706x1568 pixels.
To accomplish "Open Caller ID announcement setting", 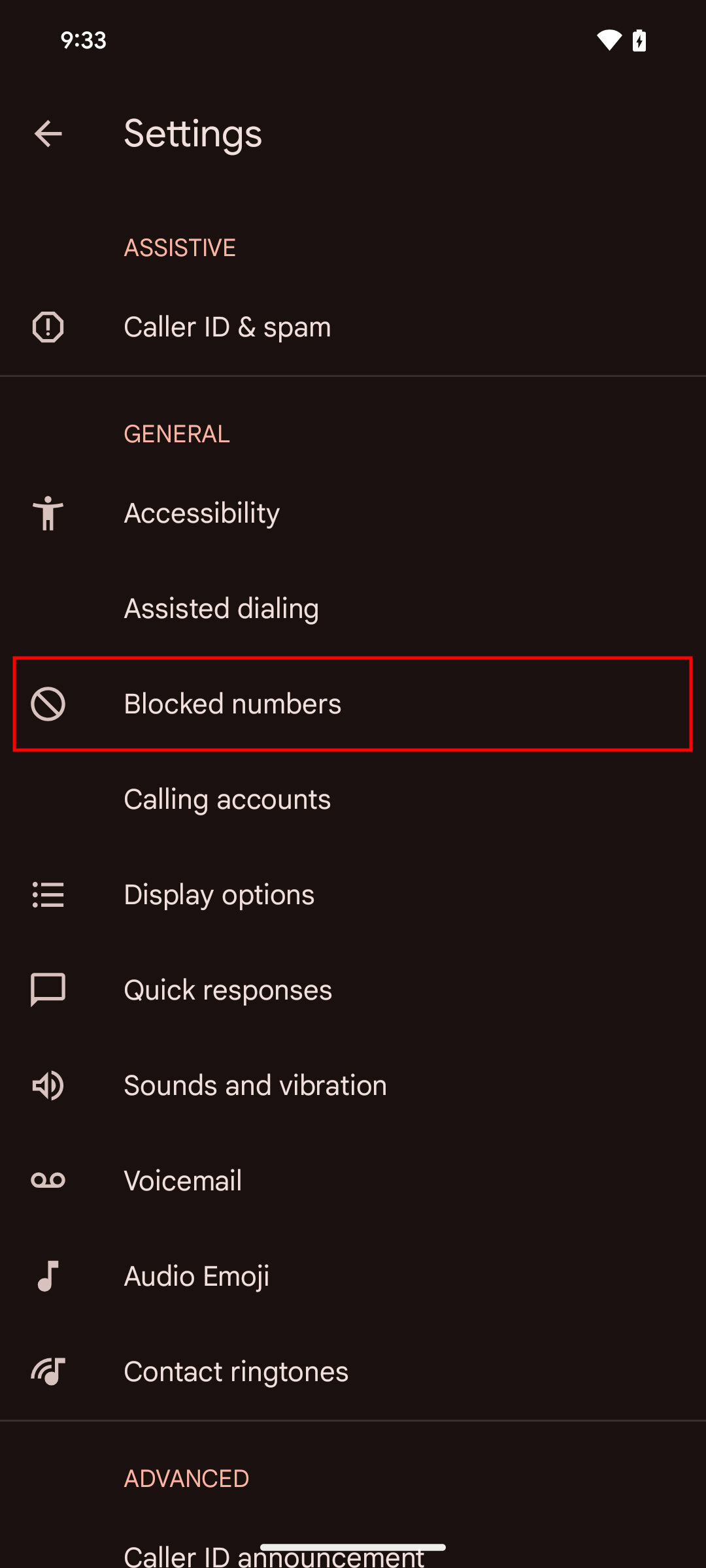I will click(x=275, y=1554).
